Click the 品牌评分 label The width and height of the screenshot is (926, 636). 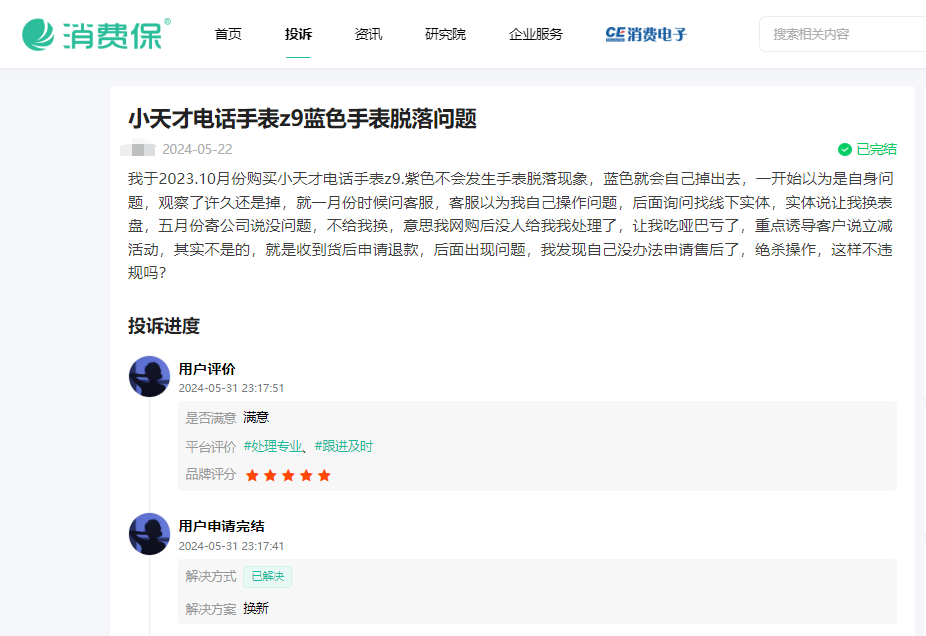click(211, 474)
